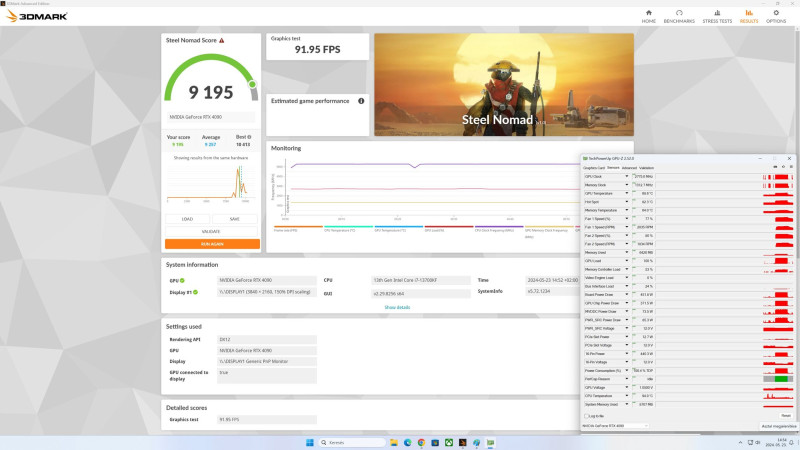Open the GPU Load sensor dropdown

coord(627,261)
